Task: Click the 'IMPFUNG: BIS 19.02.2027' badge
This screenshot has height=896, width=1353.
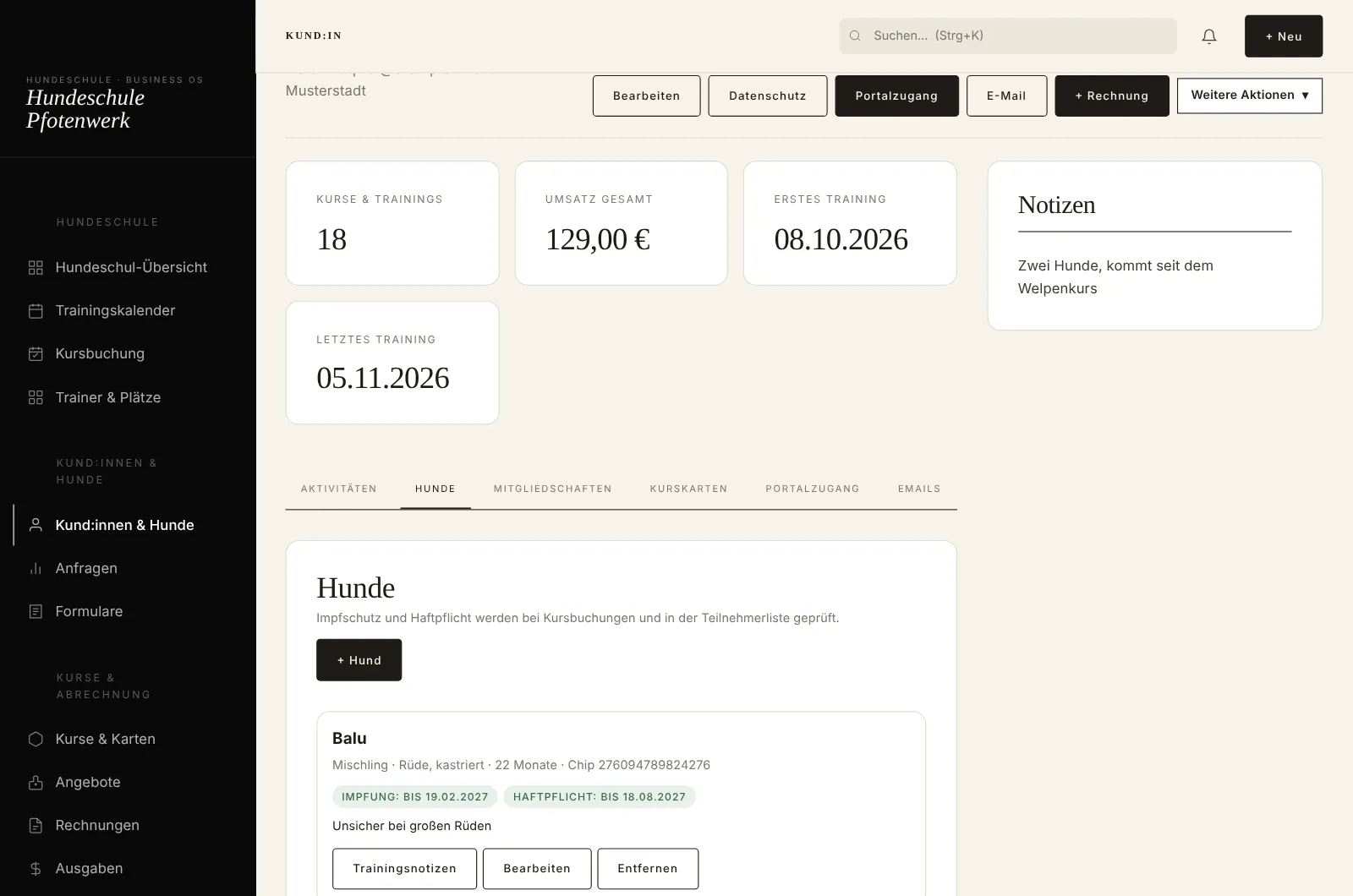Action: tap(415, 797)
